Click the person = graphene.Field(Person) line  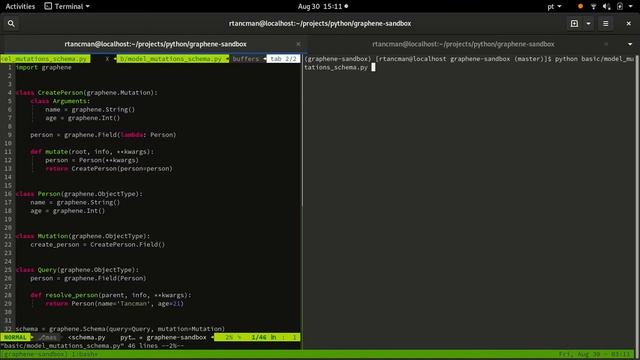point(88,278)
